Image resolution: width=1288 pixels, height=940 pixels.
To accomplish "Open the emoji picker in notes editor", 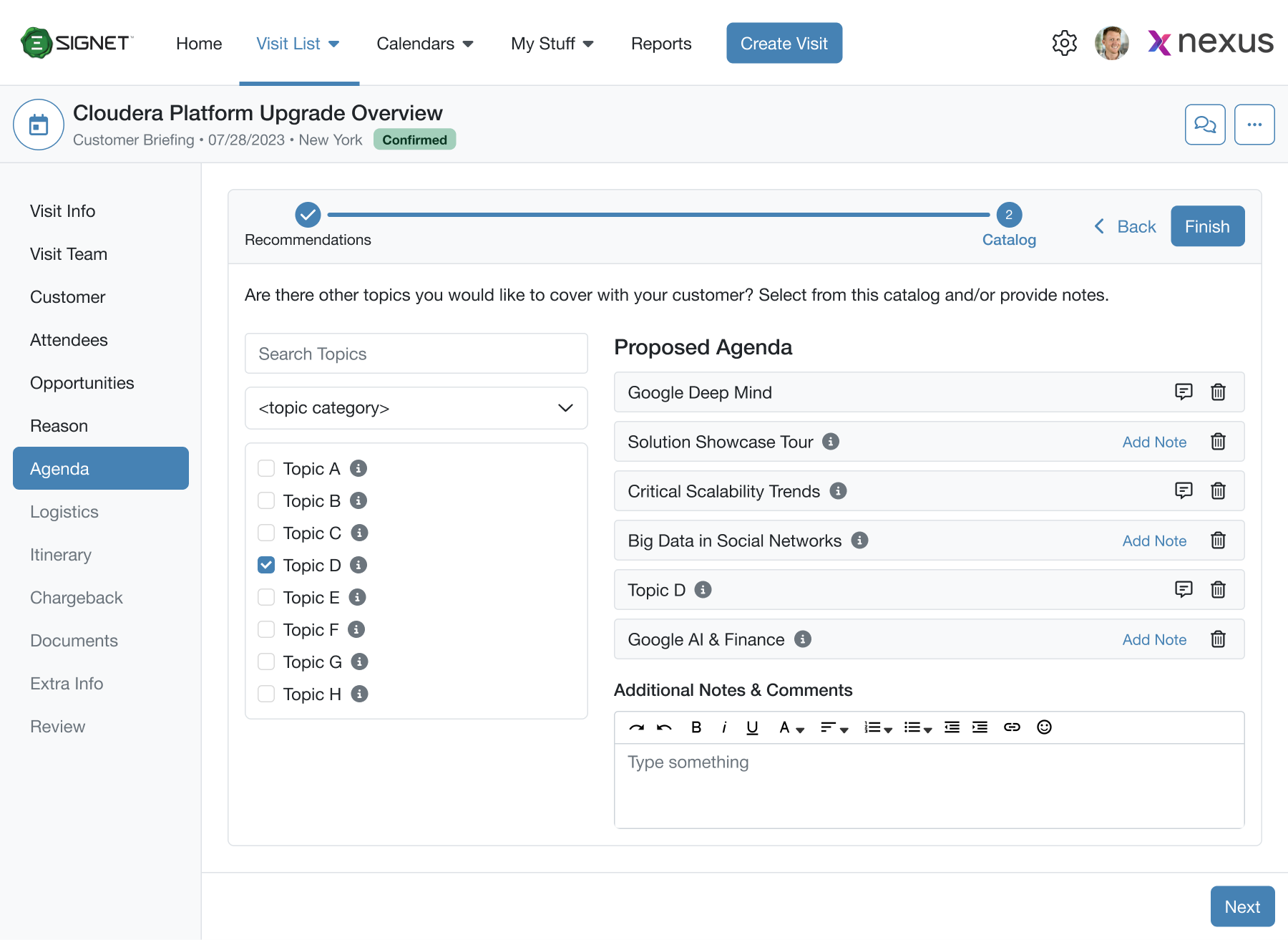I will 1044,727.
